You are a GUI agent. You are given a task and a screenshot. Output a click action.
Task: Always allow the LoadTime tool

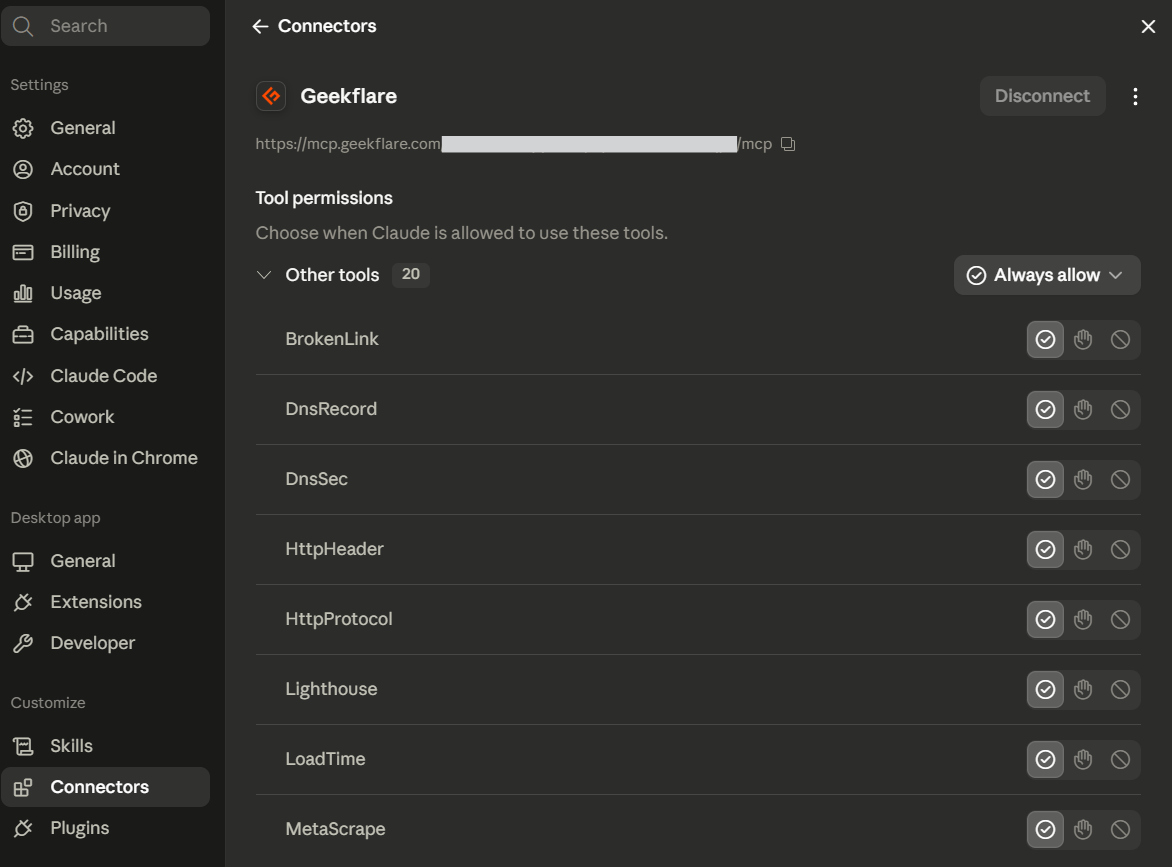point(1045,759)
